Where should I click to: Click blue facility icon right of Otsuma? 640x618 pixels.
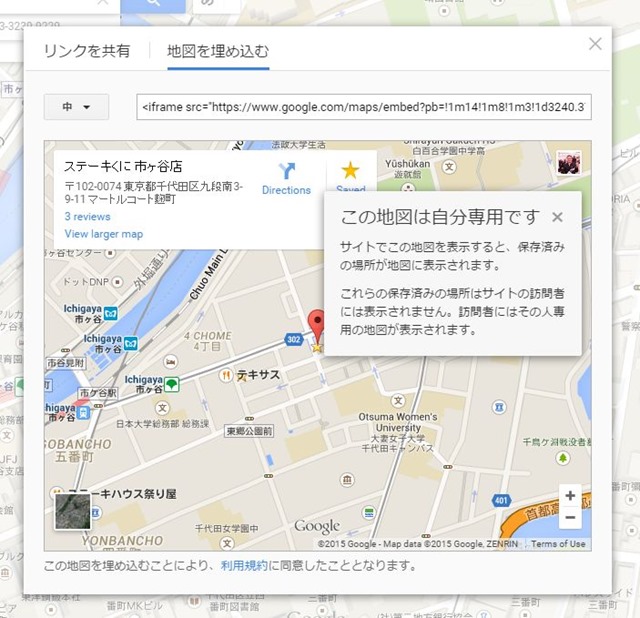[x=499, y=407]
